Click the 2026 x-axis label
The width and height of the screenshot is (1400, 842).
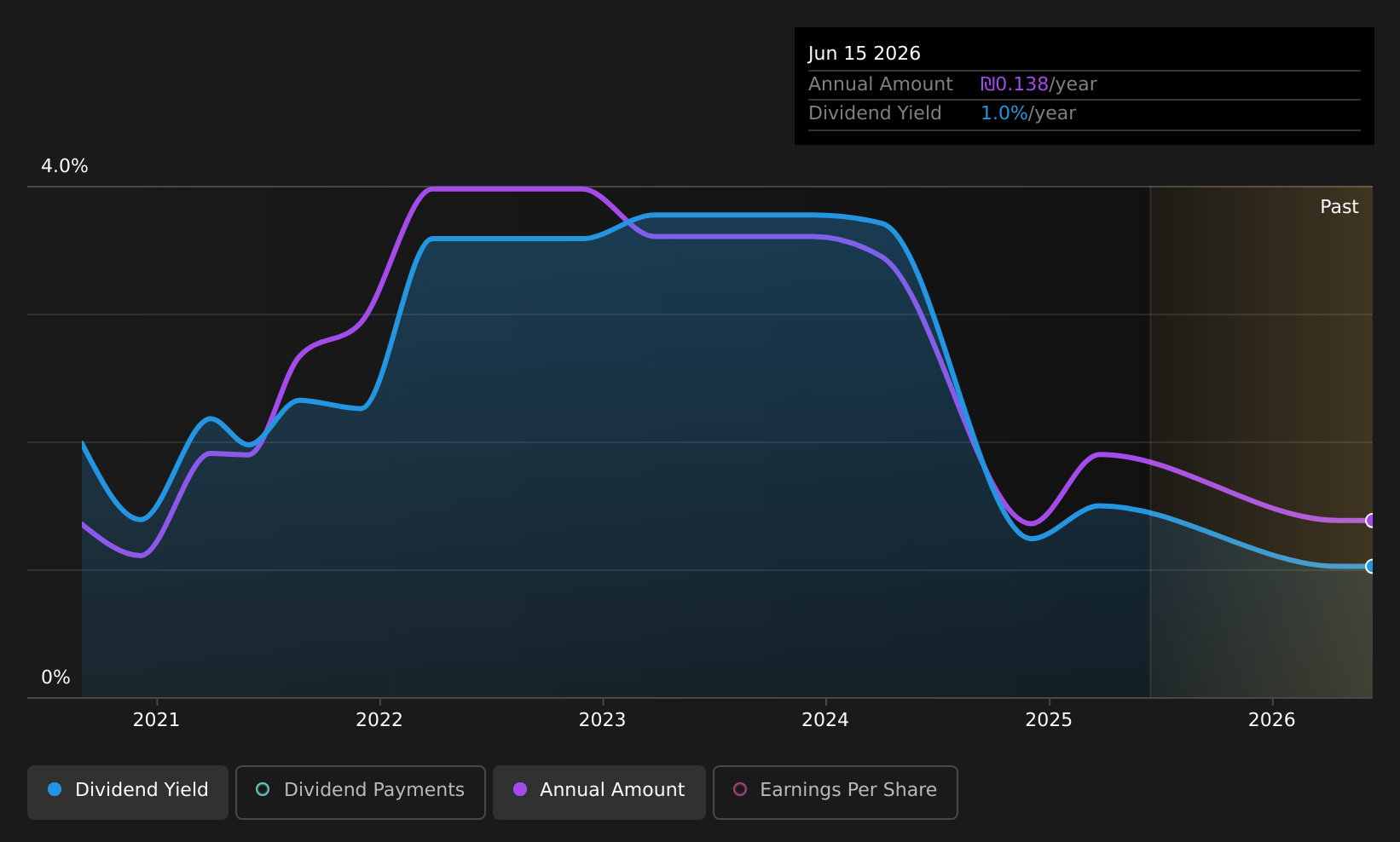(1271, 720)
